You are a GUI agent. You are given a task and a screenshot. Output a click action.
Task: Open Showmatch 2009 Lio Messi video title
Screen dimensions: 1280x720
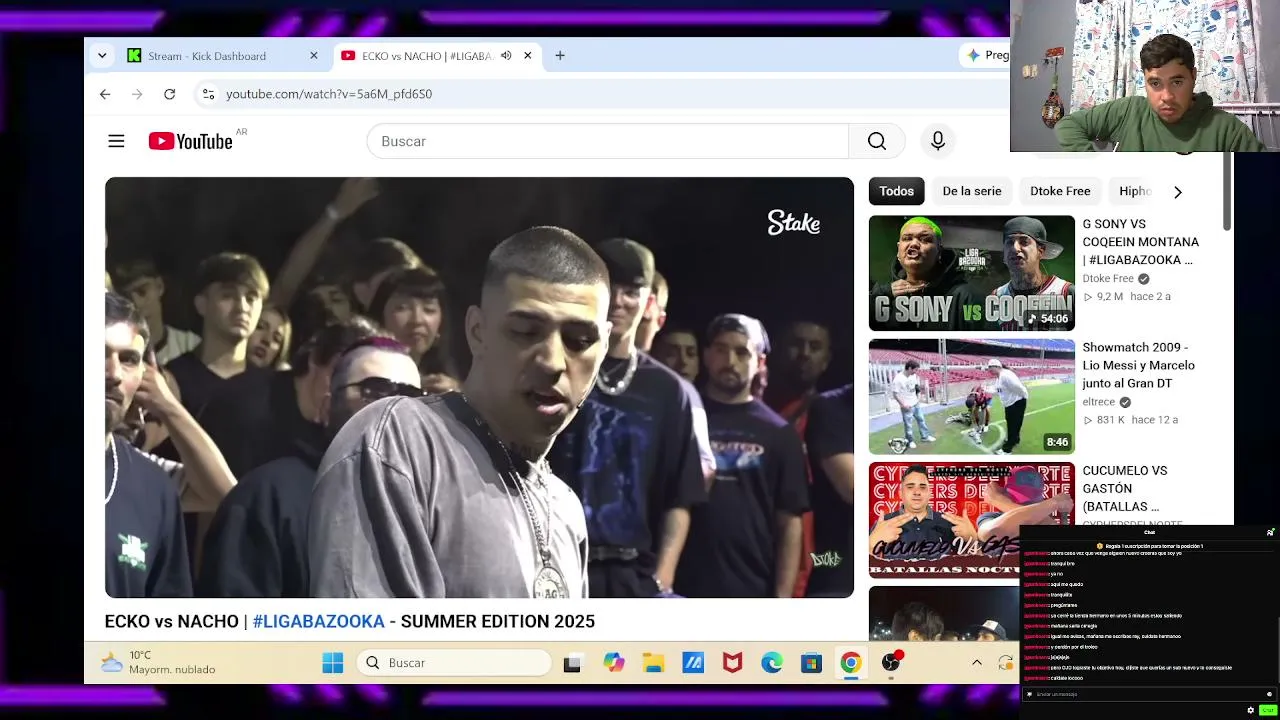(x=1139, y=365)
